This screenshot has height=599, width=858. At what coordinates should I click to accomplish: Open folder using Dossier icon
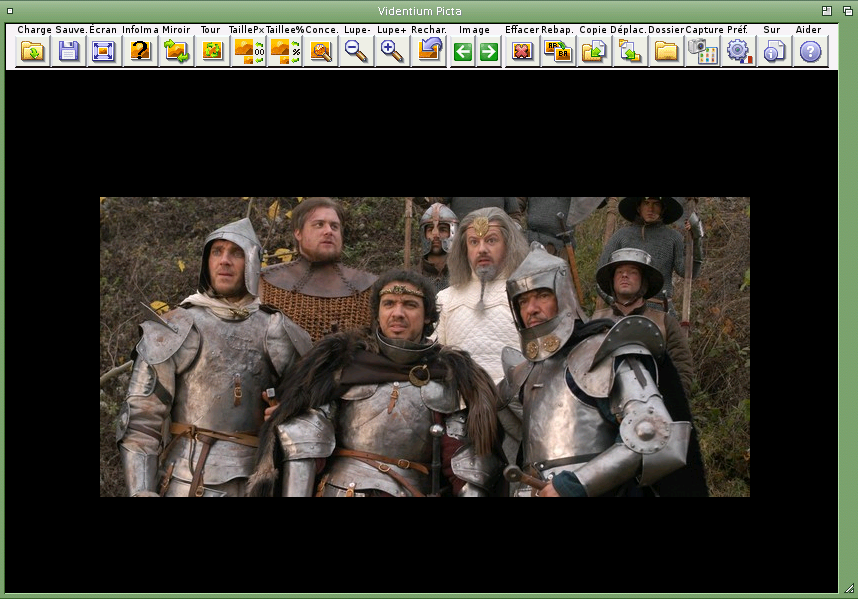click(666, 51)
